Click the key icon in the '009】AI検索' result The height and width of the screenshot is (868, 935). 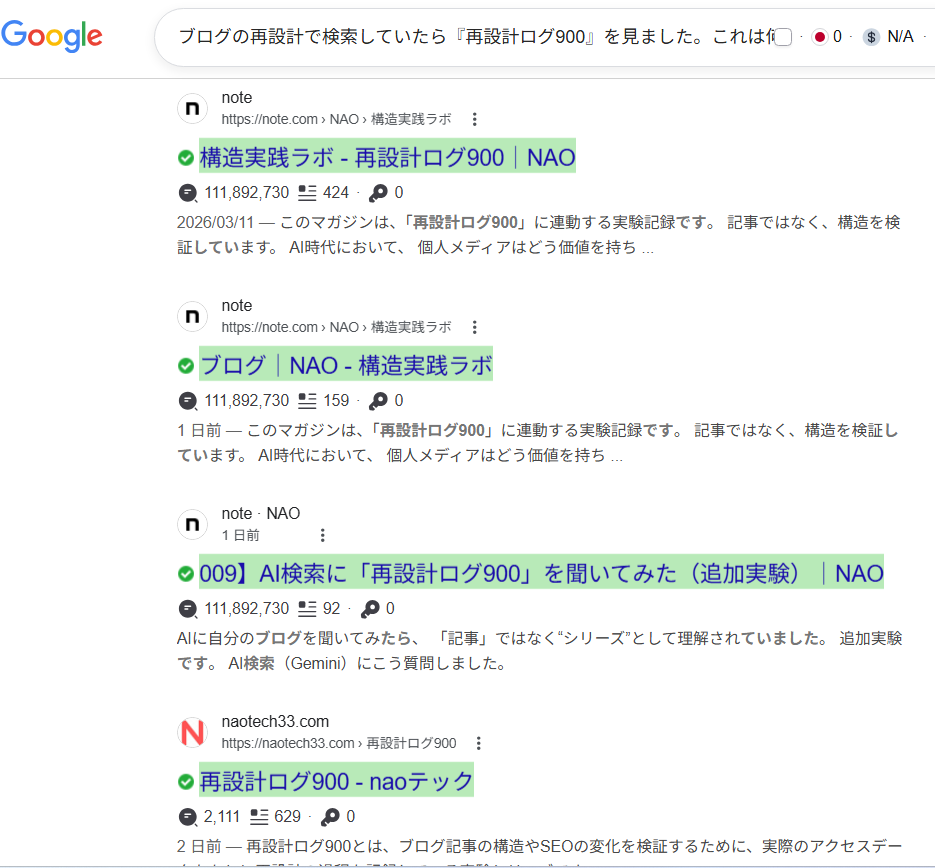point(370,608)
